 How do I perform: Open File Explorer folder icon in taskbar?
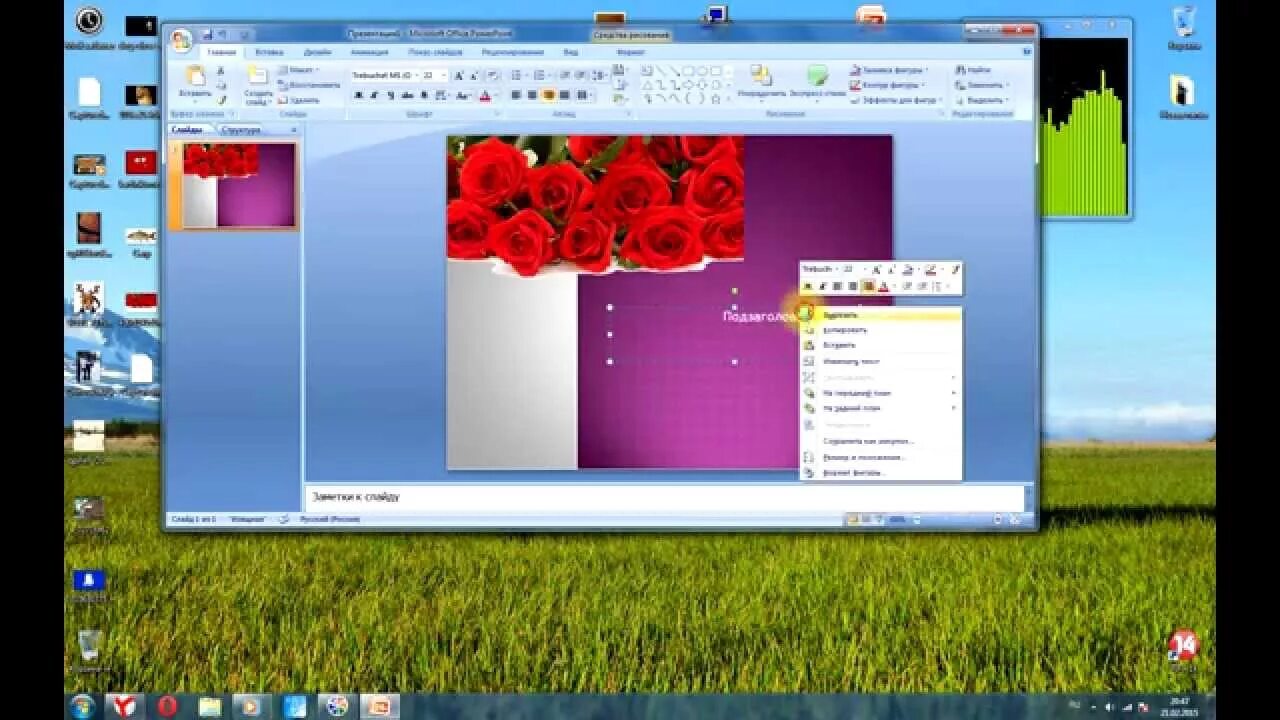210,706
